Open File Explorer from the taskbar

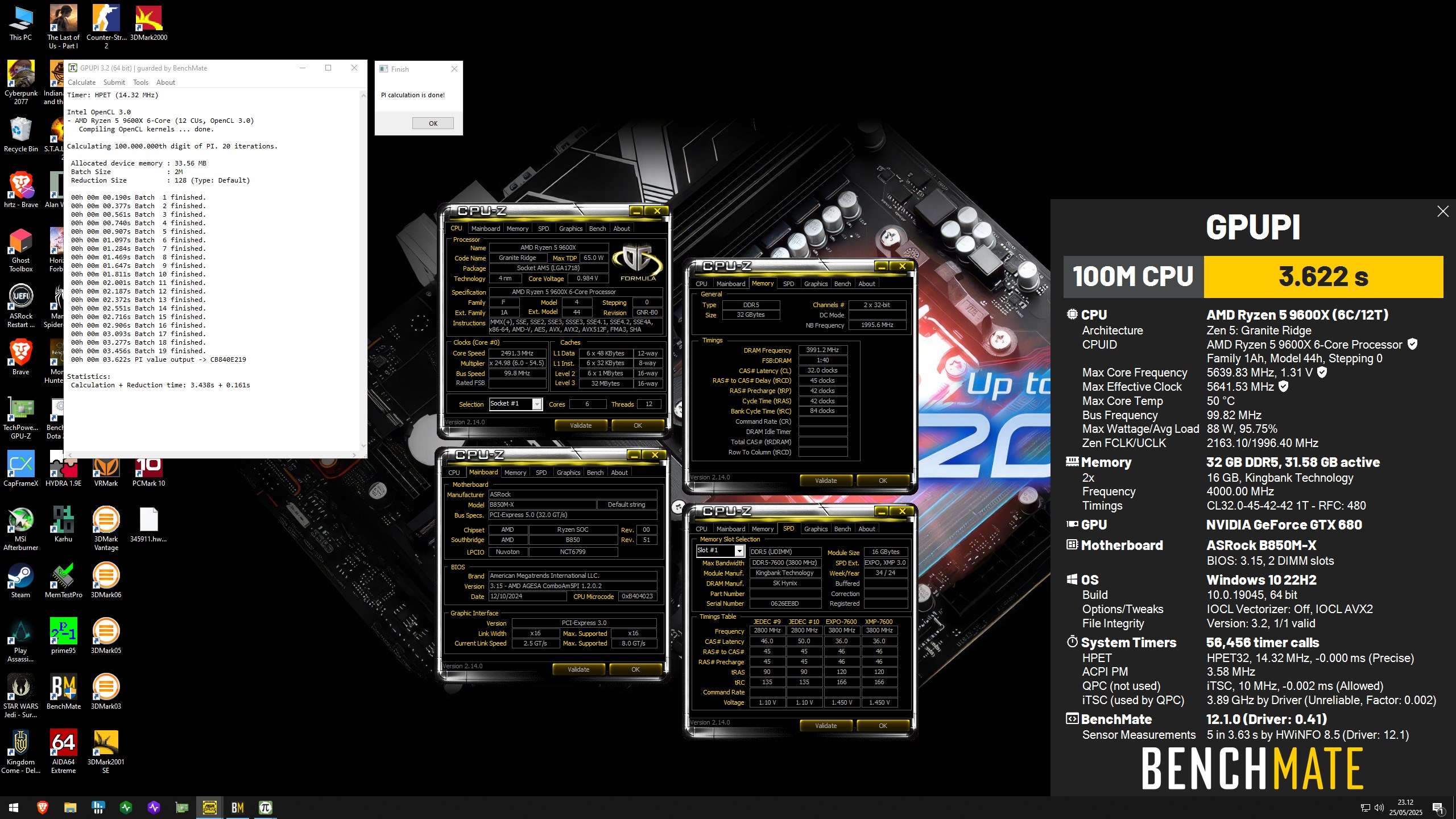[x=70, y=808]
